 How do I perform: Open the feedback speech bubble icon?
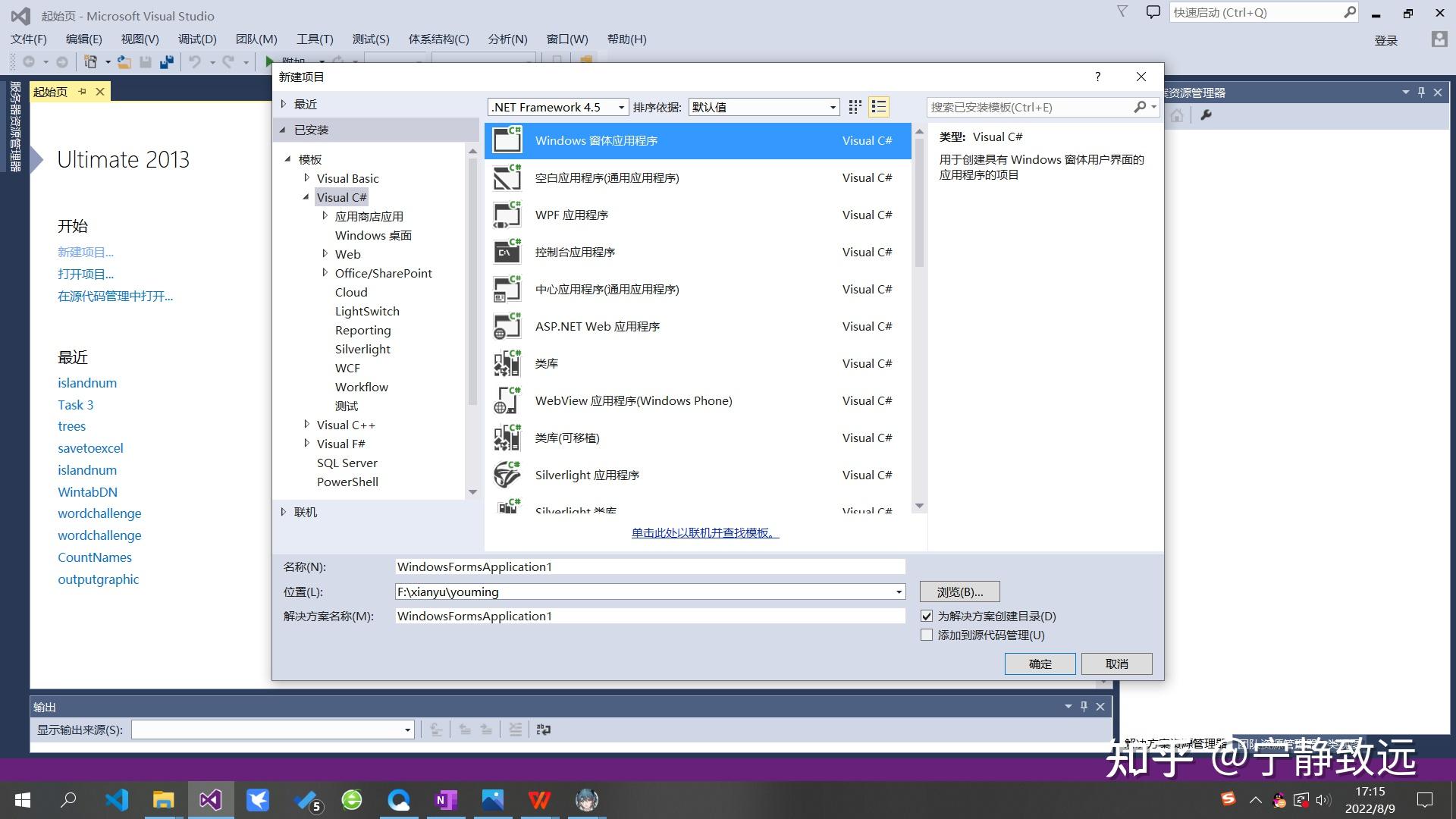[x=1153, y=12]
